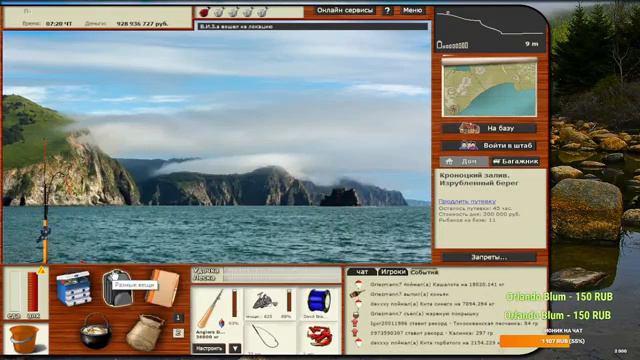Follow the Продлить путевку link

pos(467,202)
